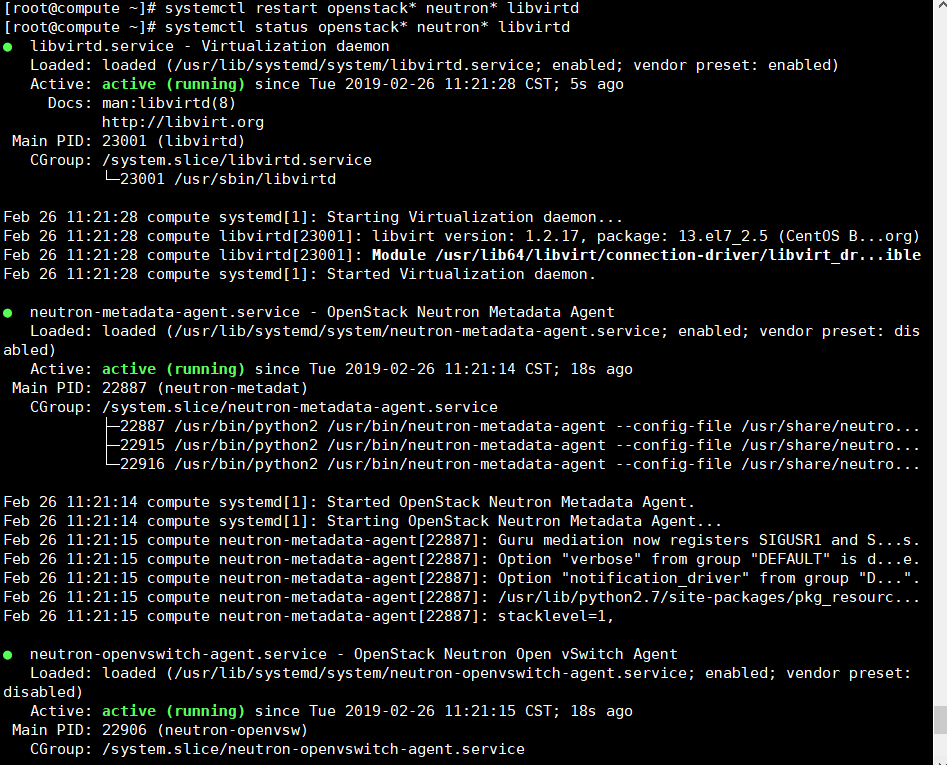
Task: Click the 'active (running)' status since 11:21:14
Action: tap(173, 370)
